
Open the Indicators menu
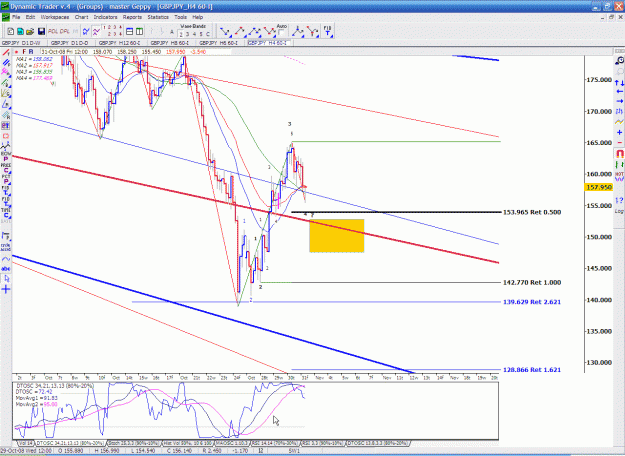[x=105, y=17]
